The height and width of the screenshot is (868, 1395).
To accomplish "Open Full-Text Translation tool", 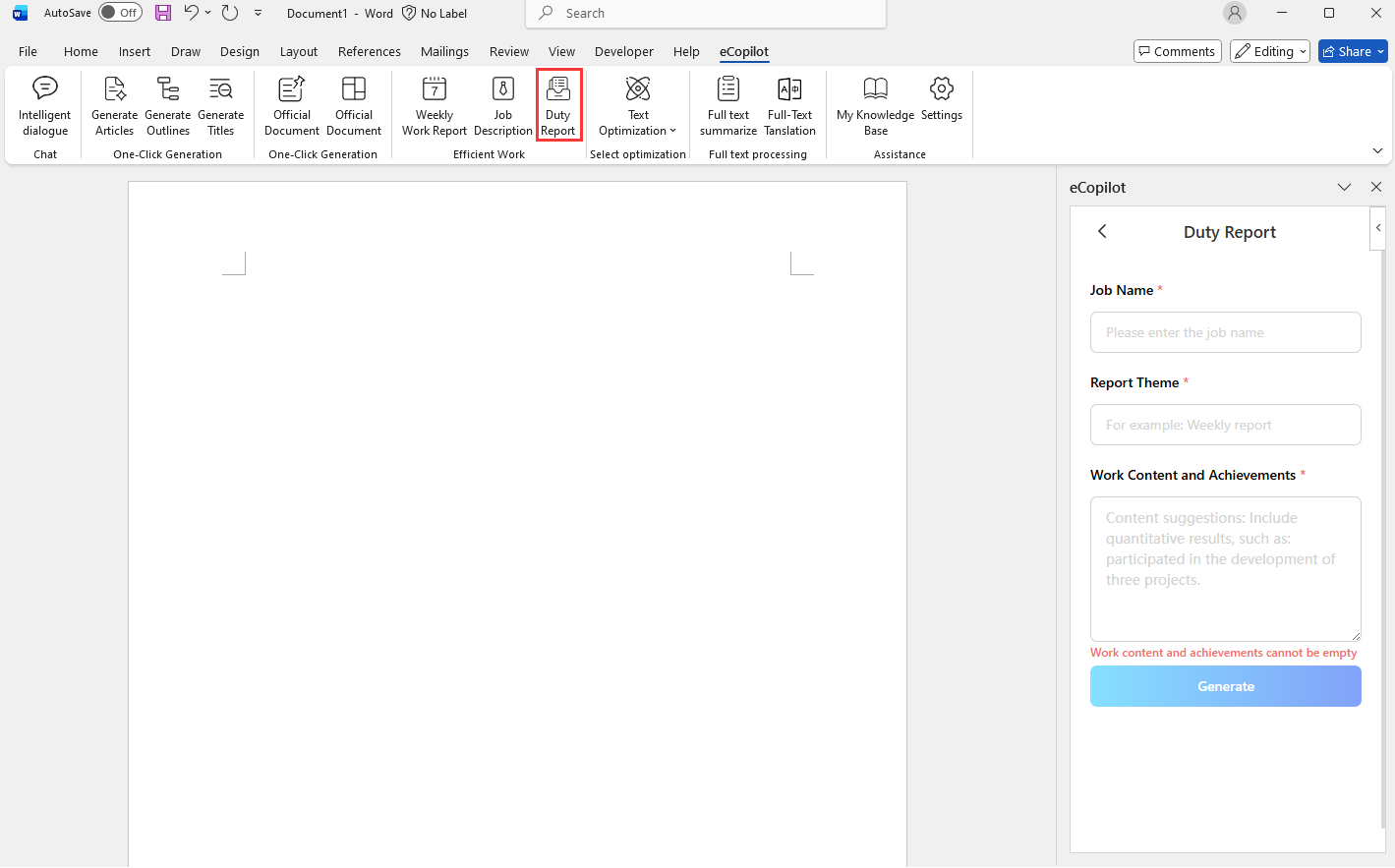I will 789,105.
